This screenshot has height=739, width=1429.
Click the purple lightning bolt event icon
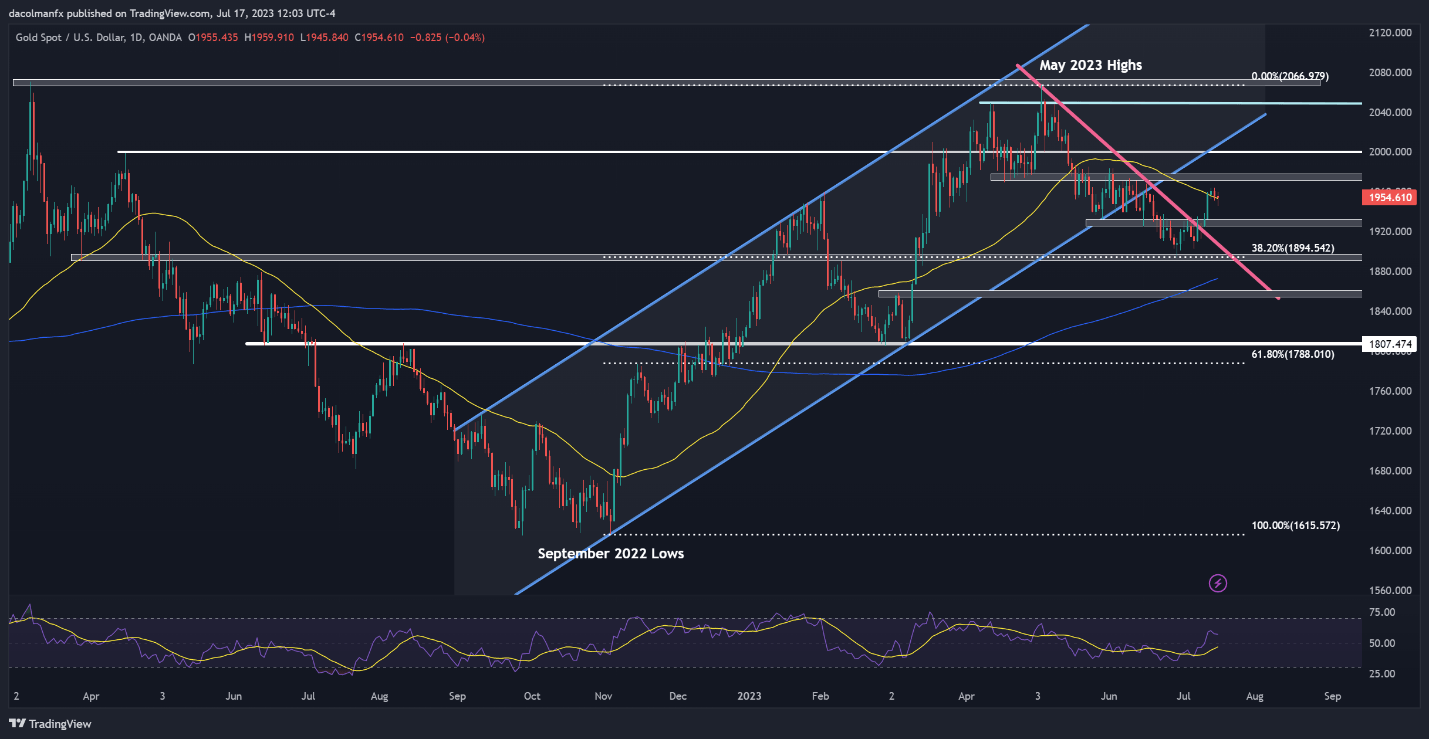(1218, 582)
